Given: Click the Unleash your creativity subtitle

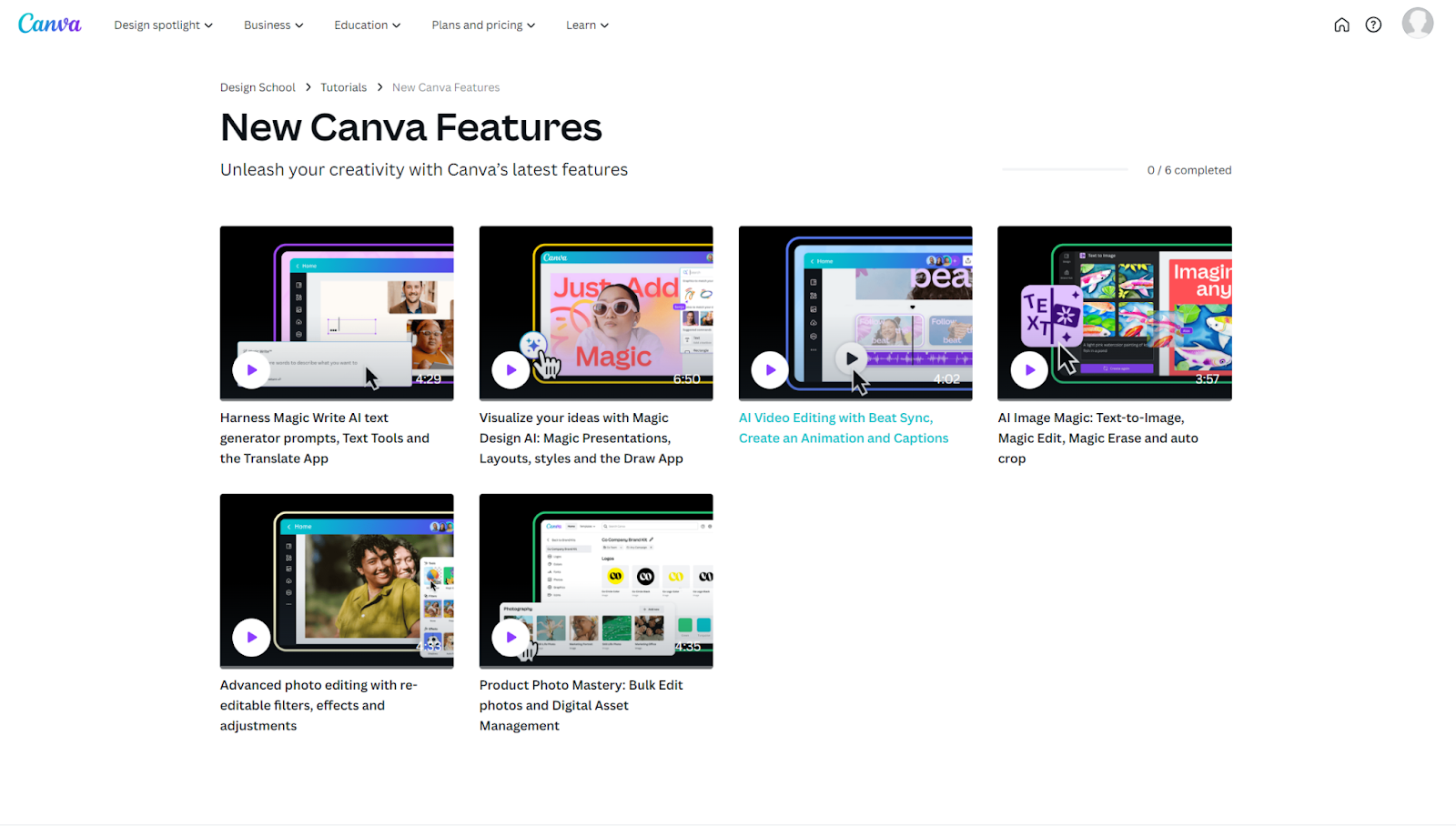Looking at the screenshot, I should click(424, 170).
